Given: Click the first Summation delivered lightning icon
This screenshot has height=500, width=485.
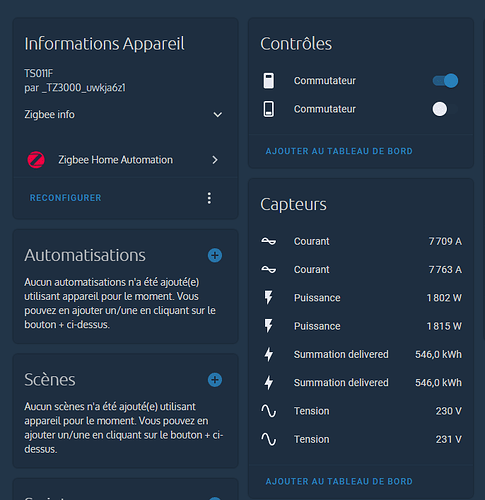Looking at the screenshot, I should point(269,354).
